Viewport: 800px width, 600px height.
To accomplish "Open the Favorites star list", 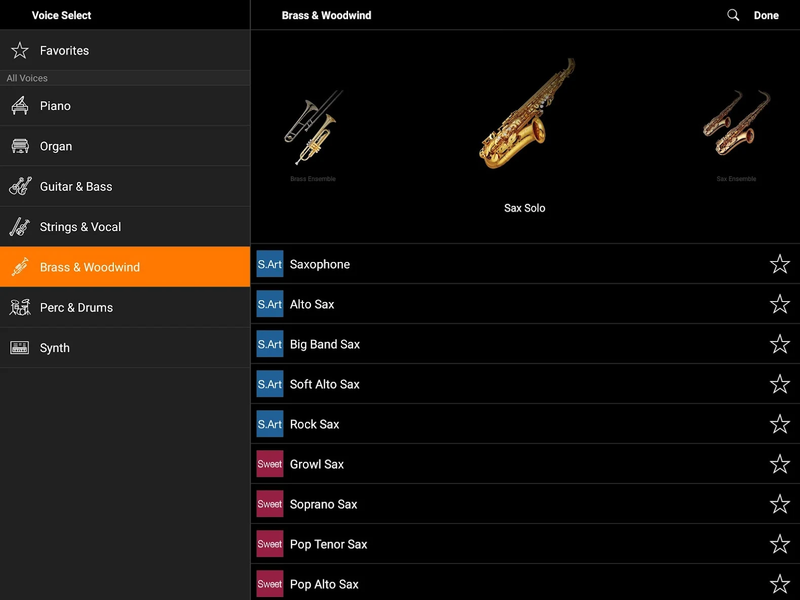I will tap(64, 51).
